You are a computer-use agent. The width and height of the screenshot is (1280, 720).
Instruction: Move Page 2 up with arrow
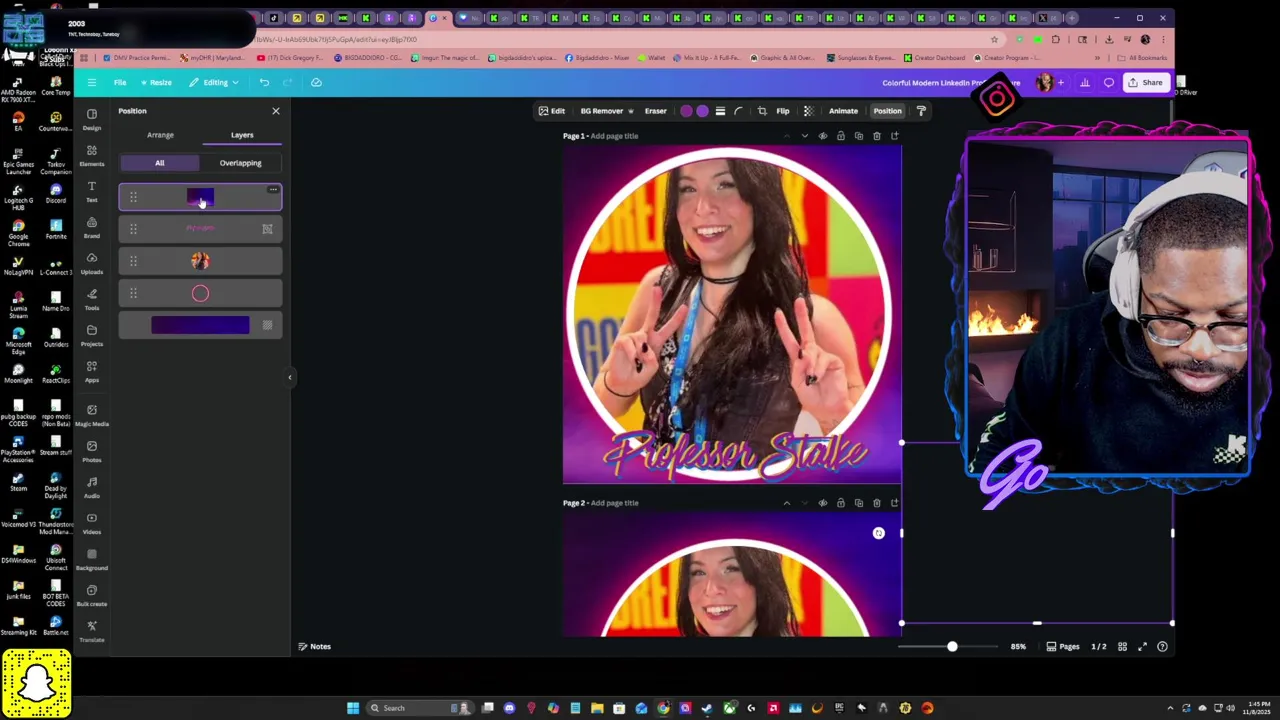[786, 503]
